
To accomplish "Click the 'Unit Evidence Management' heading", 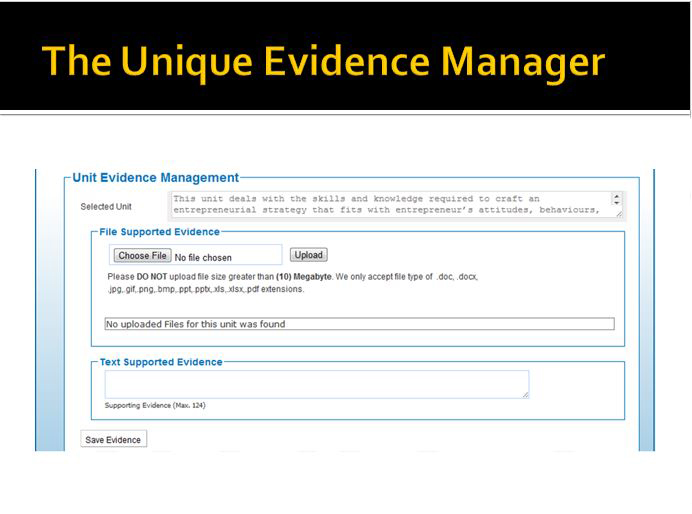I will (x=155, y=178).
